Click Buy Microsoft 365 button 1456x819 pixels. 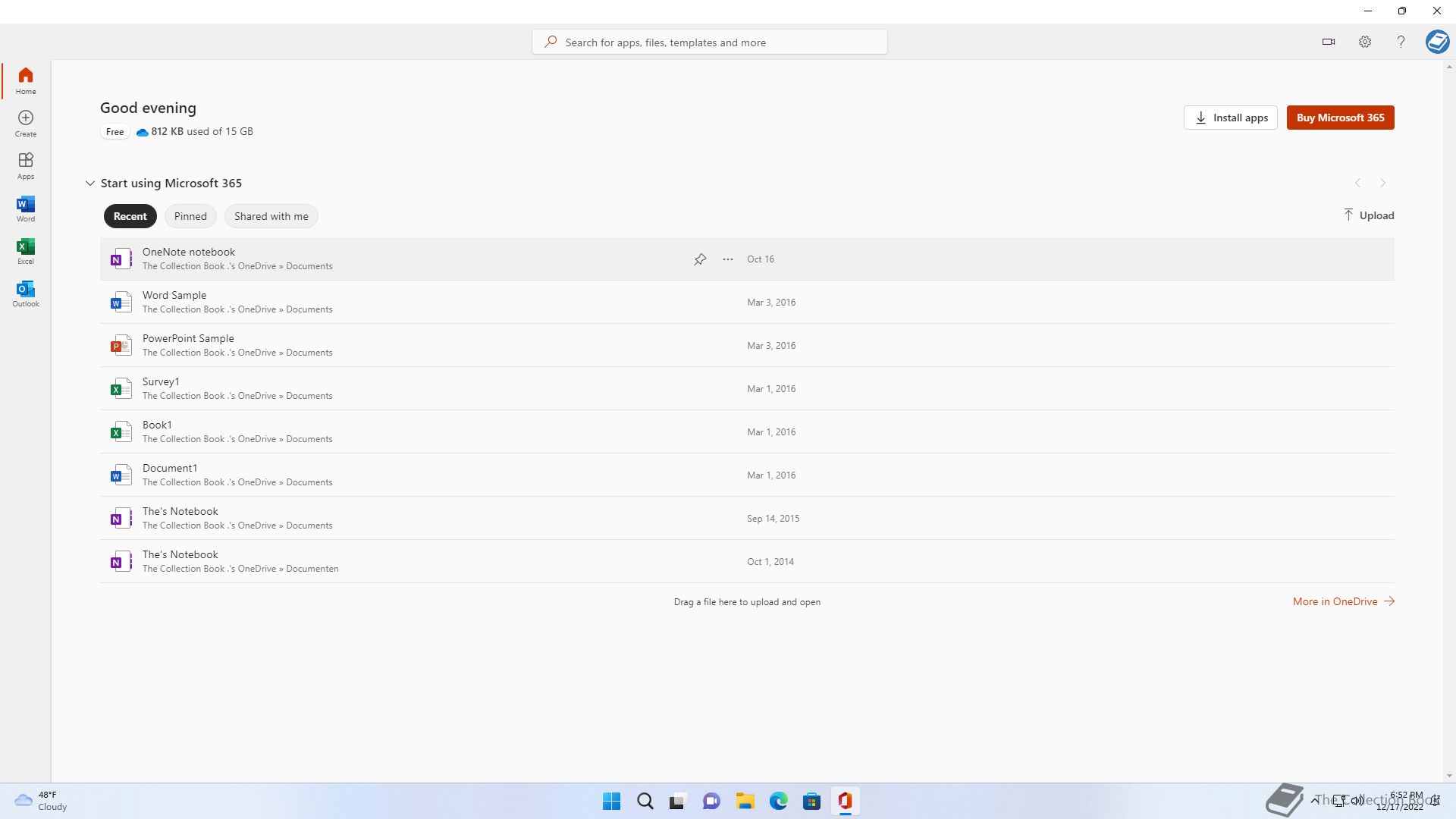click(x=1340, y=118)
